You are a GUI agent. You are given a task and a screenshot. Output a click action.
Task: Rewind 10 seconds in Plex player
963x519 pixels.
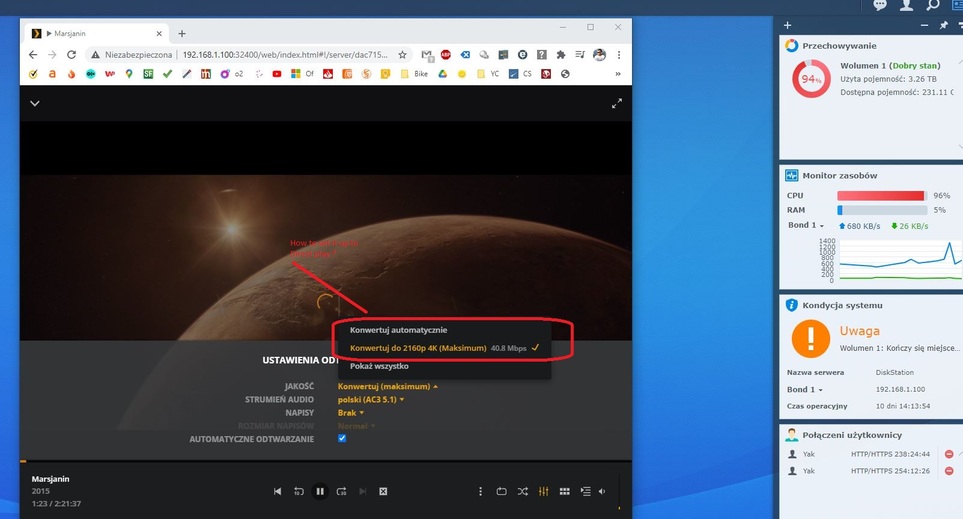pyautogui.click(x=298, y=491)
